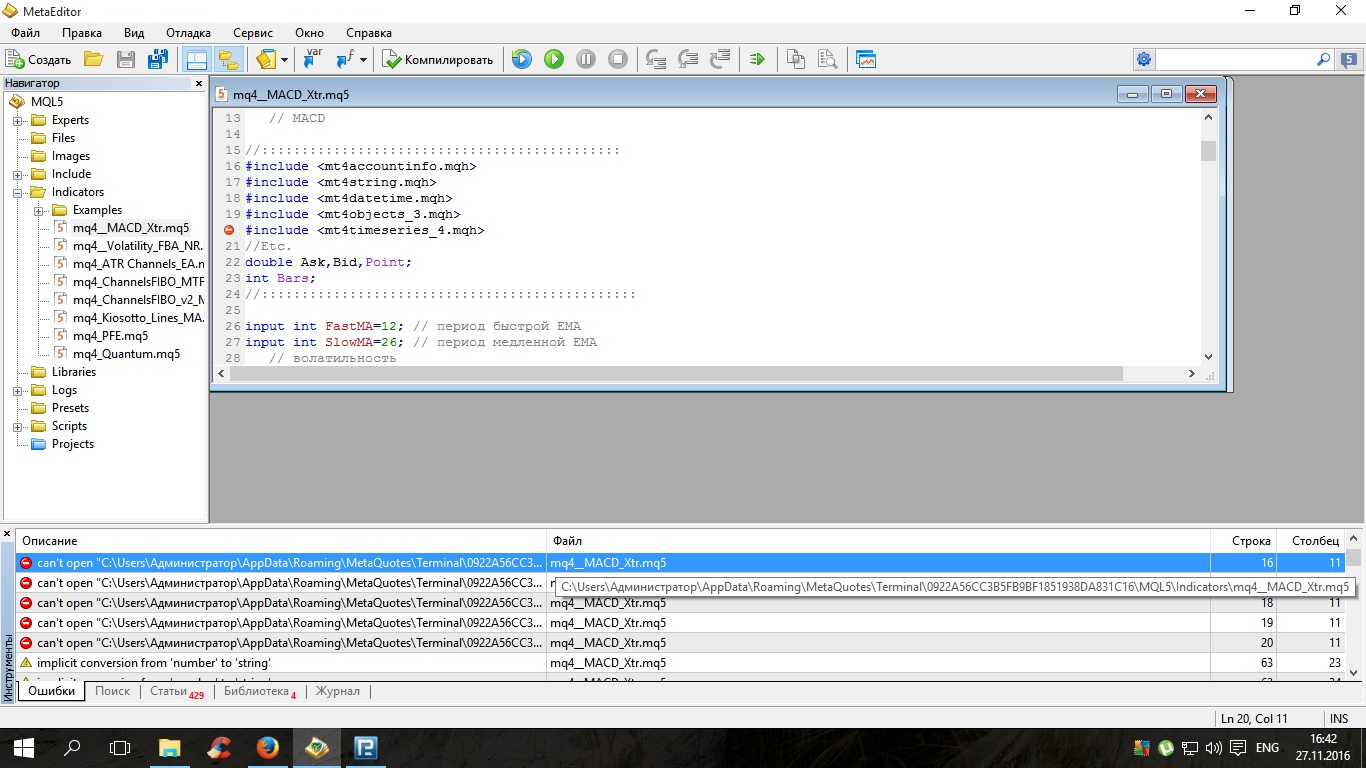This screenshot has width=1366, height=768.
Task: Start debugging with green play icon
Action: pyautogui.click(x=554, y=60)
